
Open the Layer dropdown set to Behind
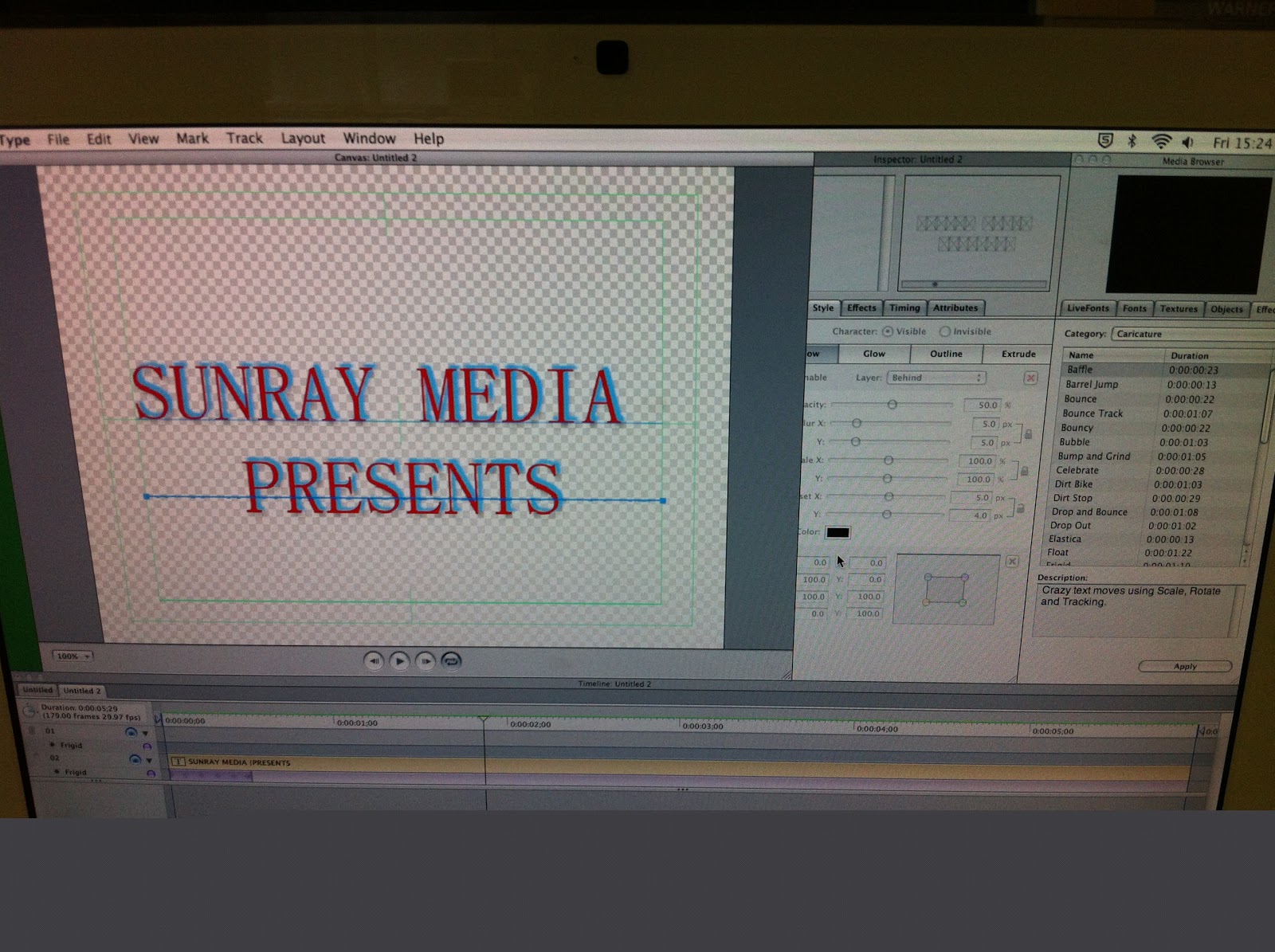936,377
